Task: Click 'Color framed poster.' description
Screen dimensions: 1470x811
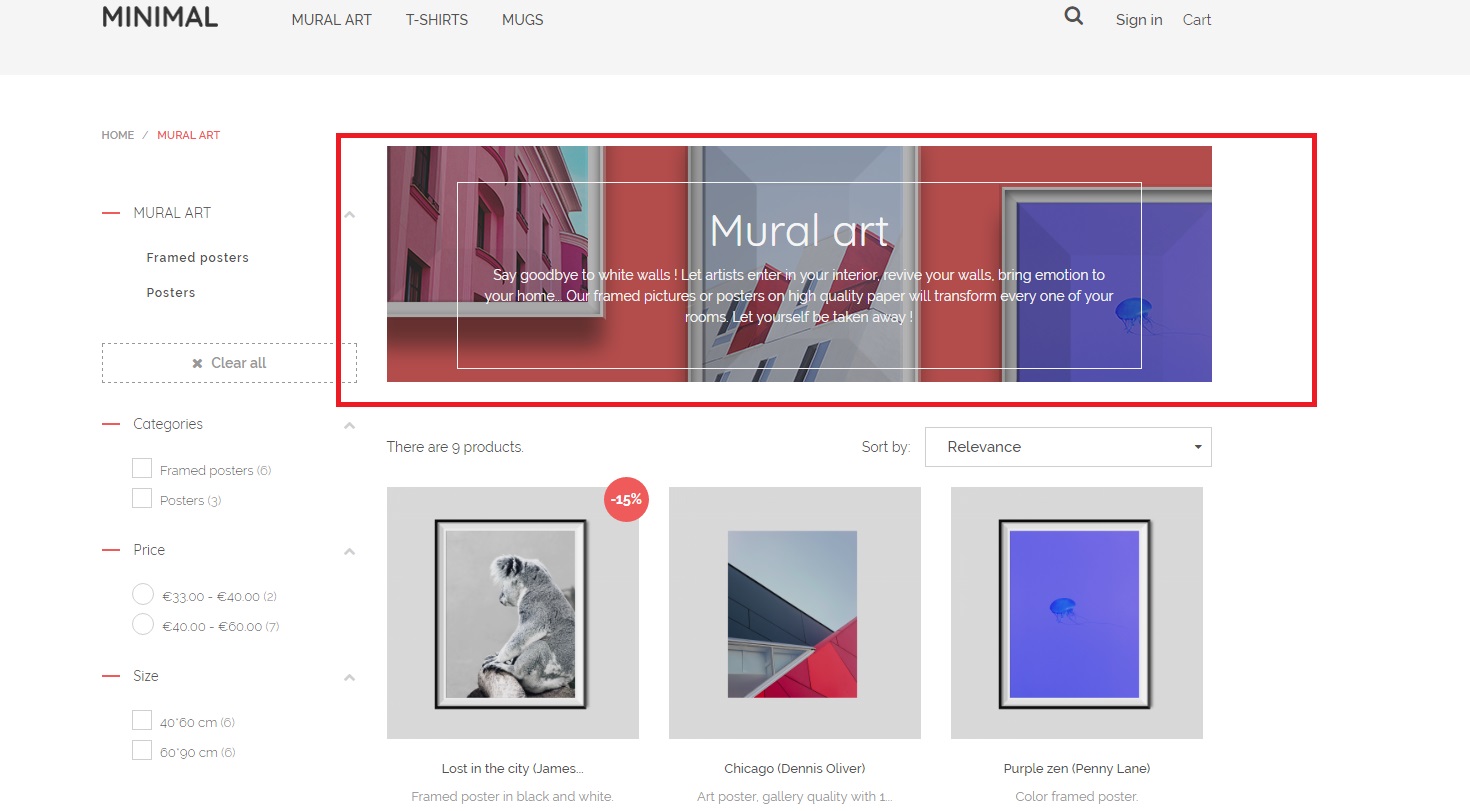Action: coord(1077,797)
